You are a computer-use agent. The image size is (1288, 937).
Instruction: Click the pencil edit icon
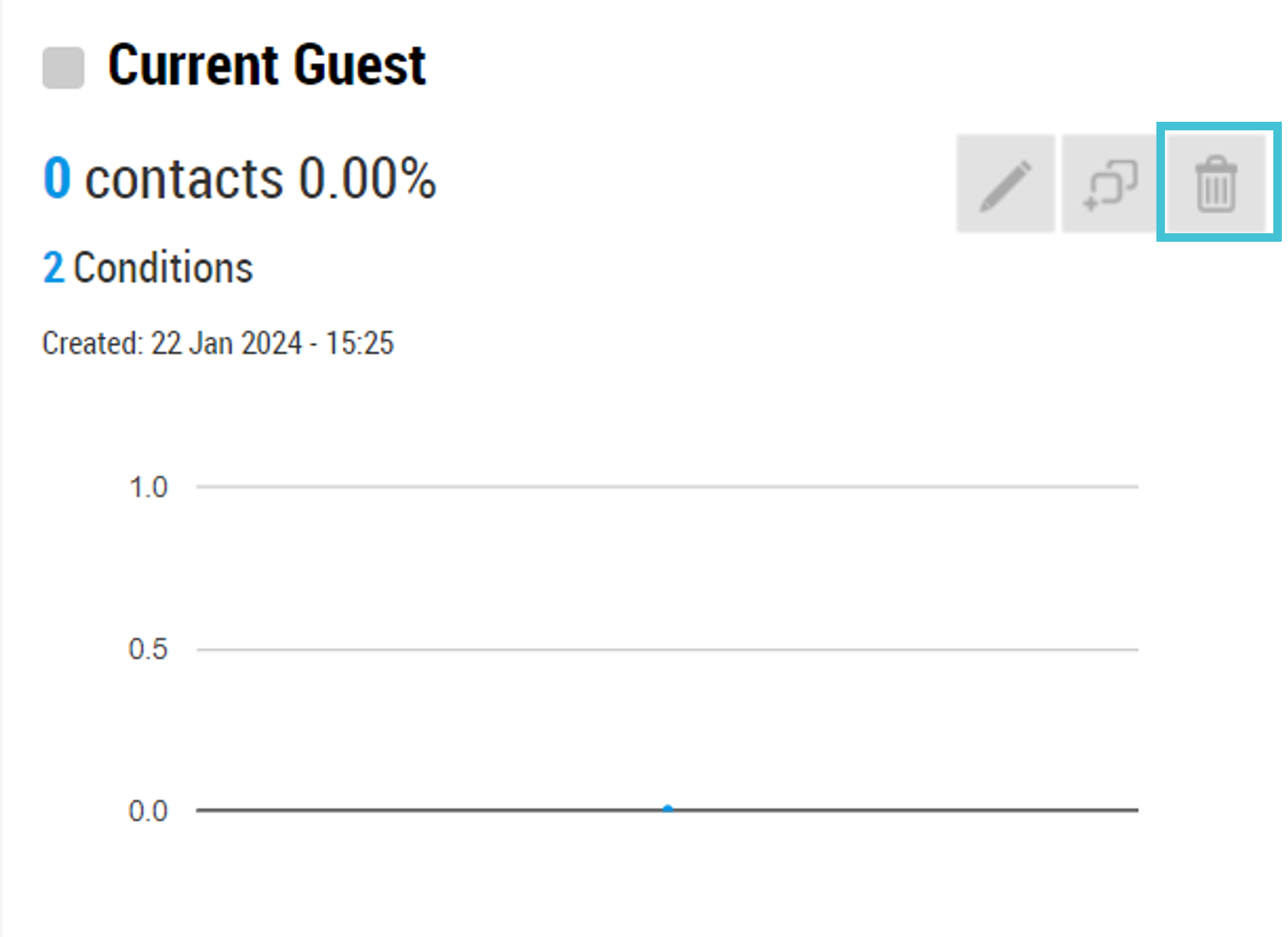(x=1005, y=184)
